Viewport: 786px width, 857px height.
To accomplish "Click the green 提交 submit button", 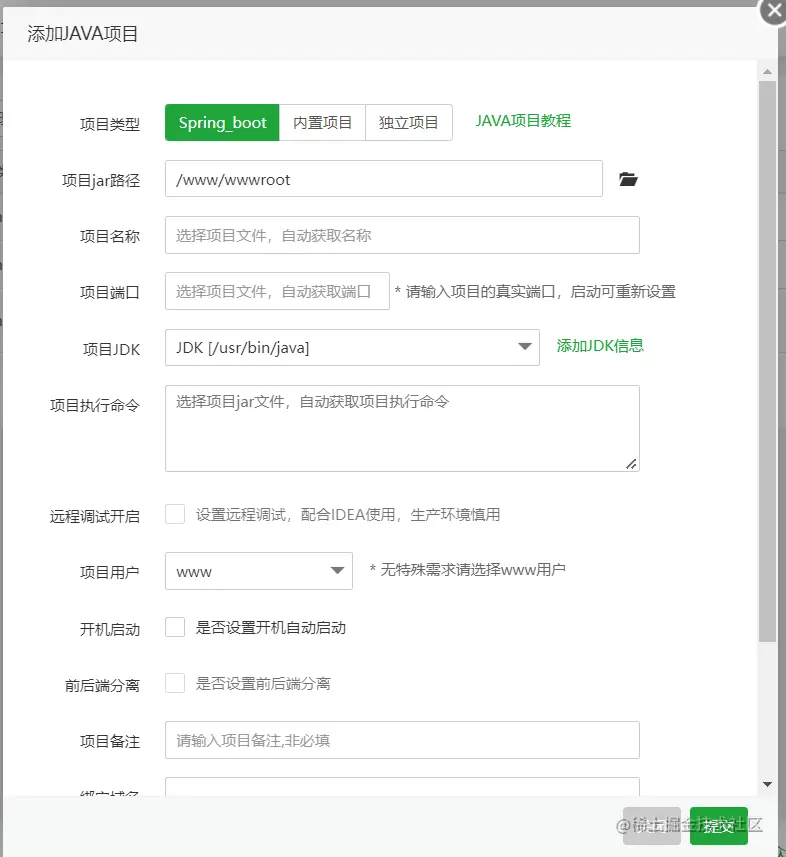I will pos(719,826).
